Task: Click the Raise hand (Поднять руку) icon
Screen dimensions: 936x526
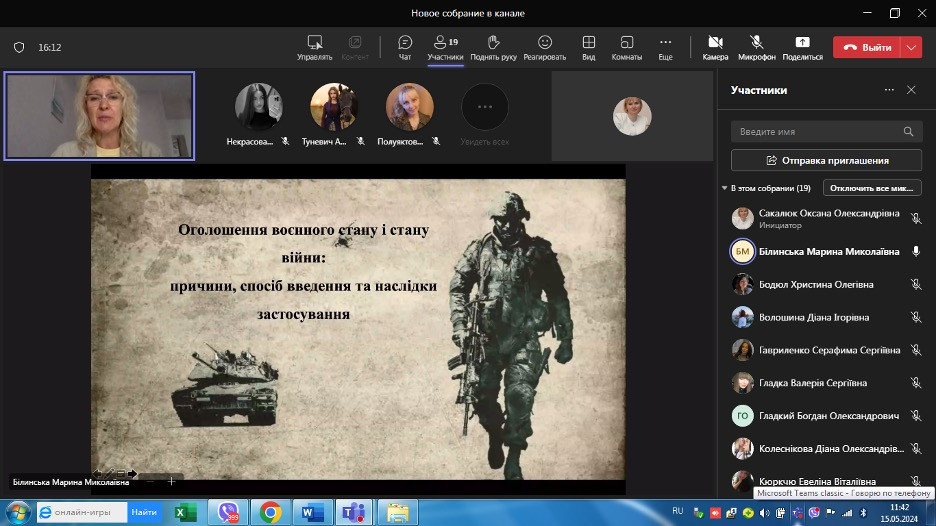Action: (x=493, y=46)
